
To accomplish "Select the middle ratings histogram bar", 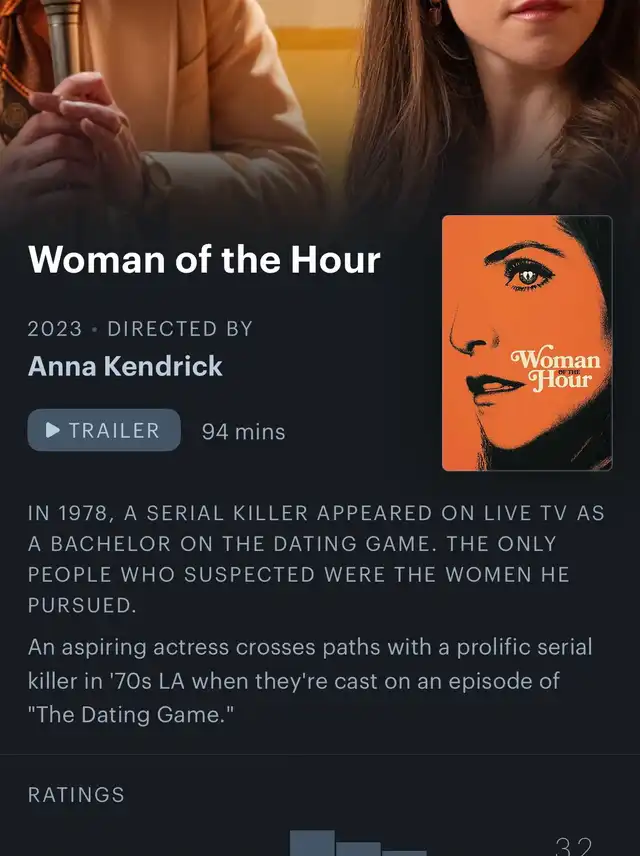I will pos(358,849).
